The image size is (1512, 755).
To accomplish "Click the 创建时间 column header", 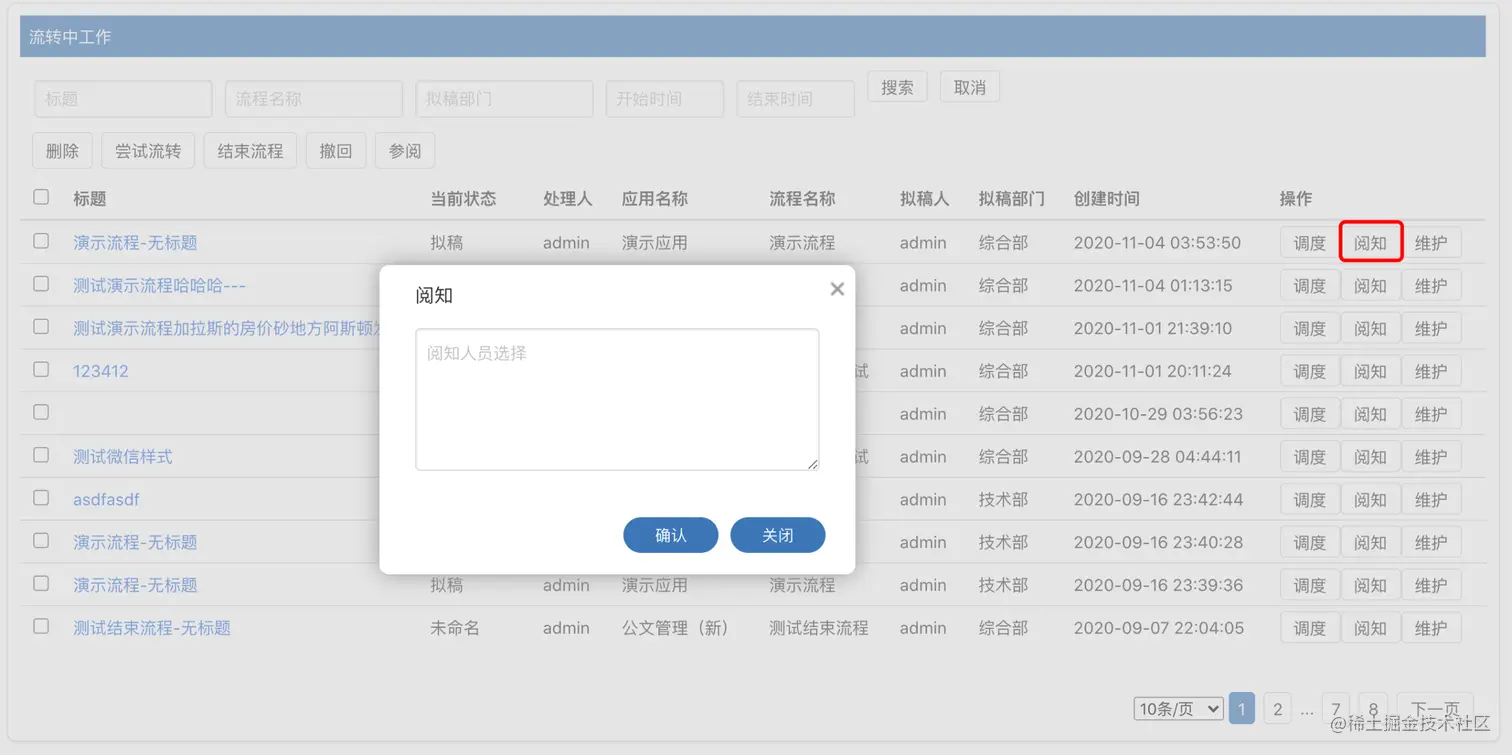I will tap(1106, 199).
